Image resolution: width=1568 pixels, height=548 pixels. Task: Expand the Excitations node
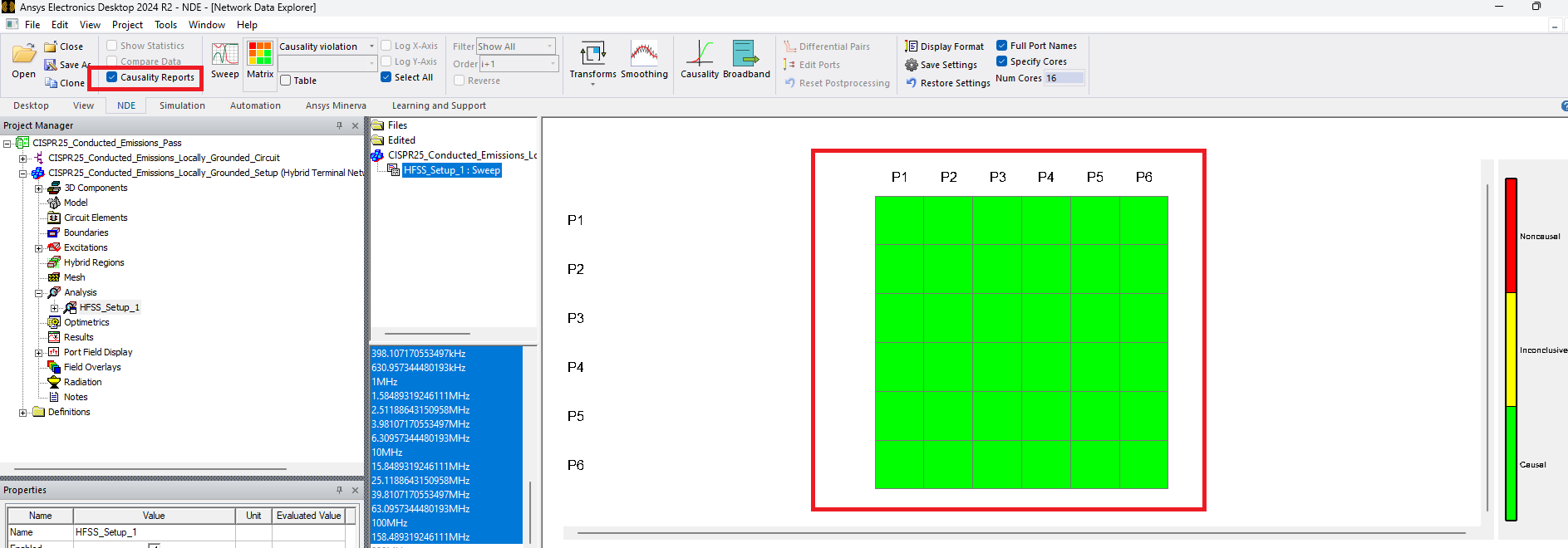[38, 247]
